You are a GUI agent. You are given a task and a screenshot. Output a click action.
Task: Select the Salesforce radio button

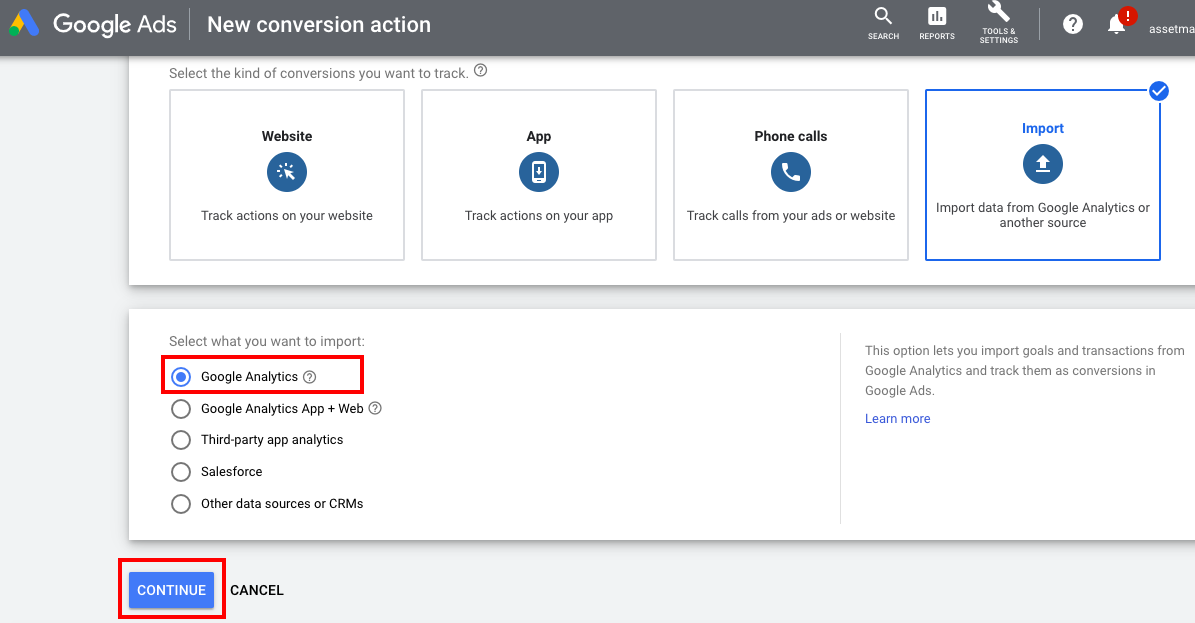point(181,472)
